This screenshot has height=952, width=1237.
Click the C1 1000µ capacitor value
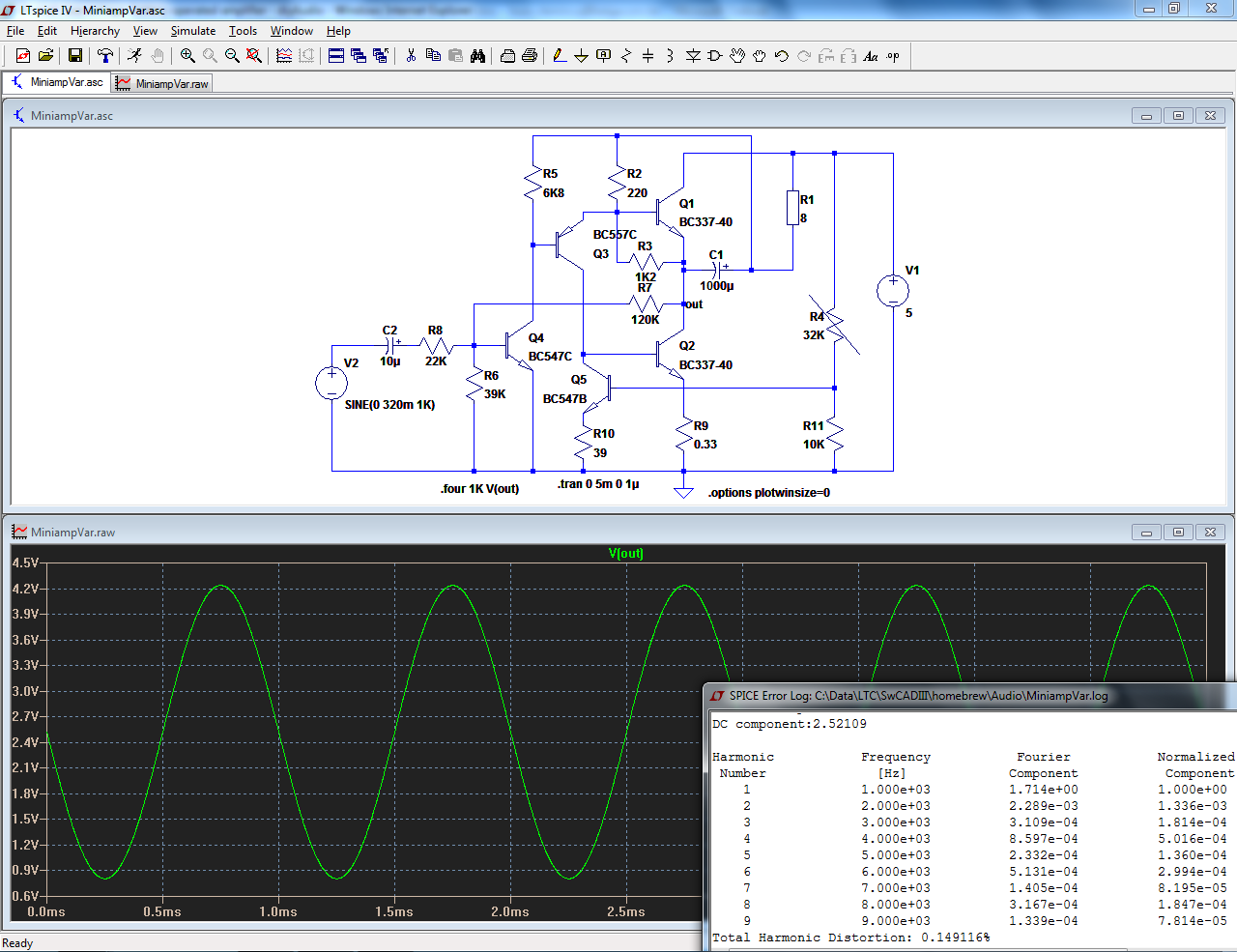coord(716,286)
